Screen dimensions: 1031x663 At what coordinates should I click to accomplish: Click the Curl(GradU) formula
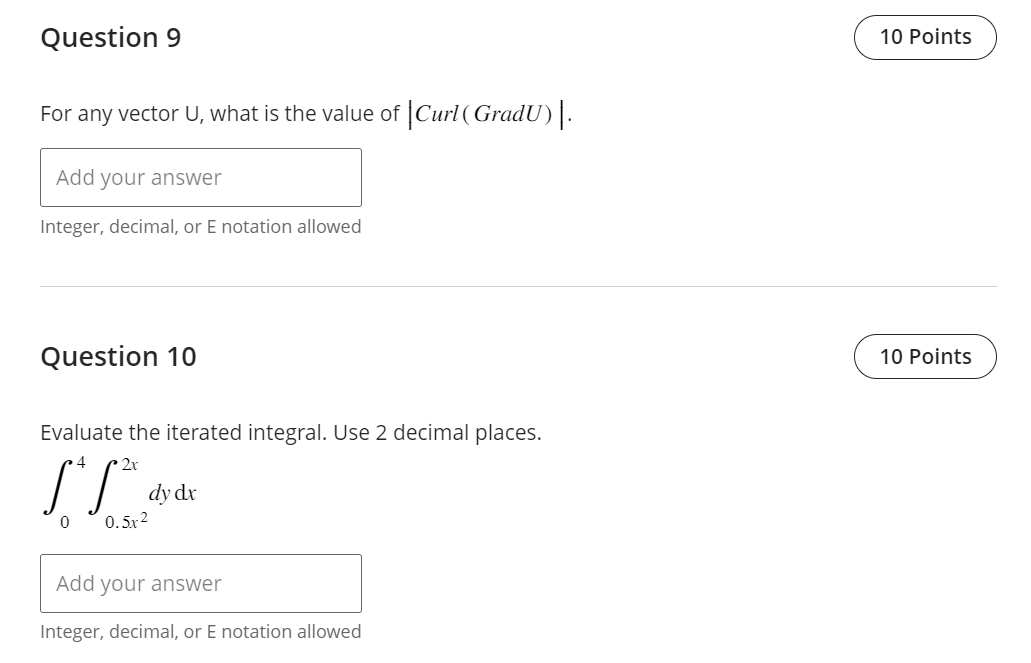point(487,114)
